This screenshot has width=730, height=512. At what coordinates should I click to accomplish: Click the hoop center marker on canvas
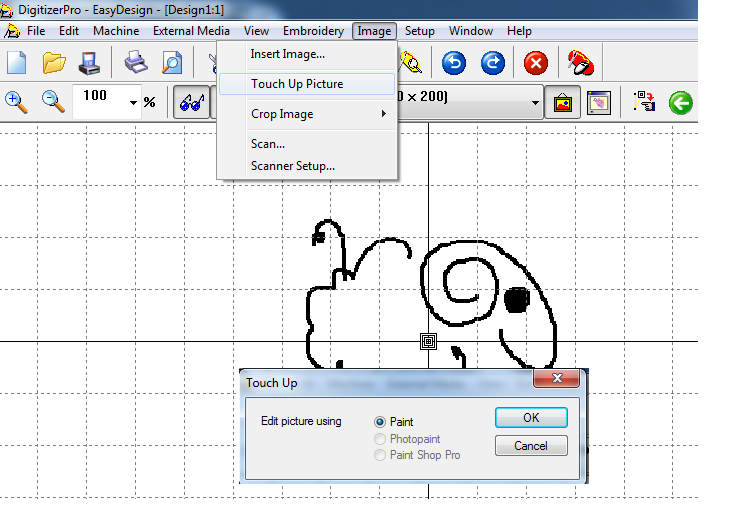428,341
